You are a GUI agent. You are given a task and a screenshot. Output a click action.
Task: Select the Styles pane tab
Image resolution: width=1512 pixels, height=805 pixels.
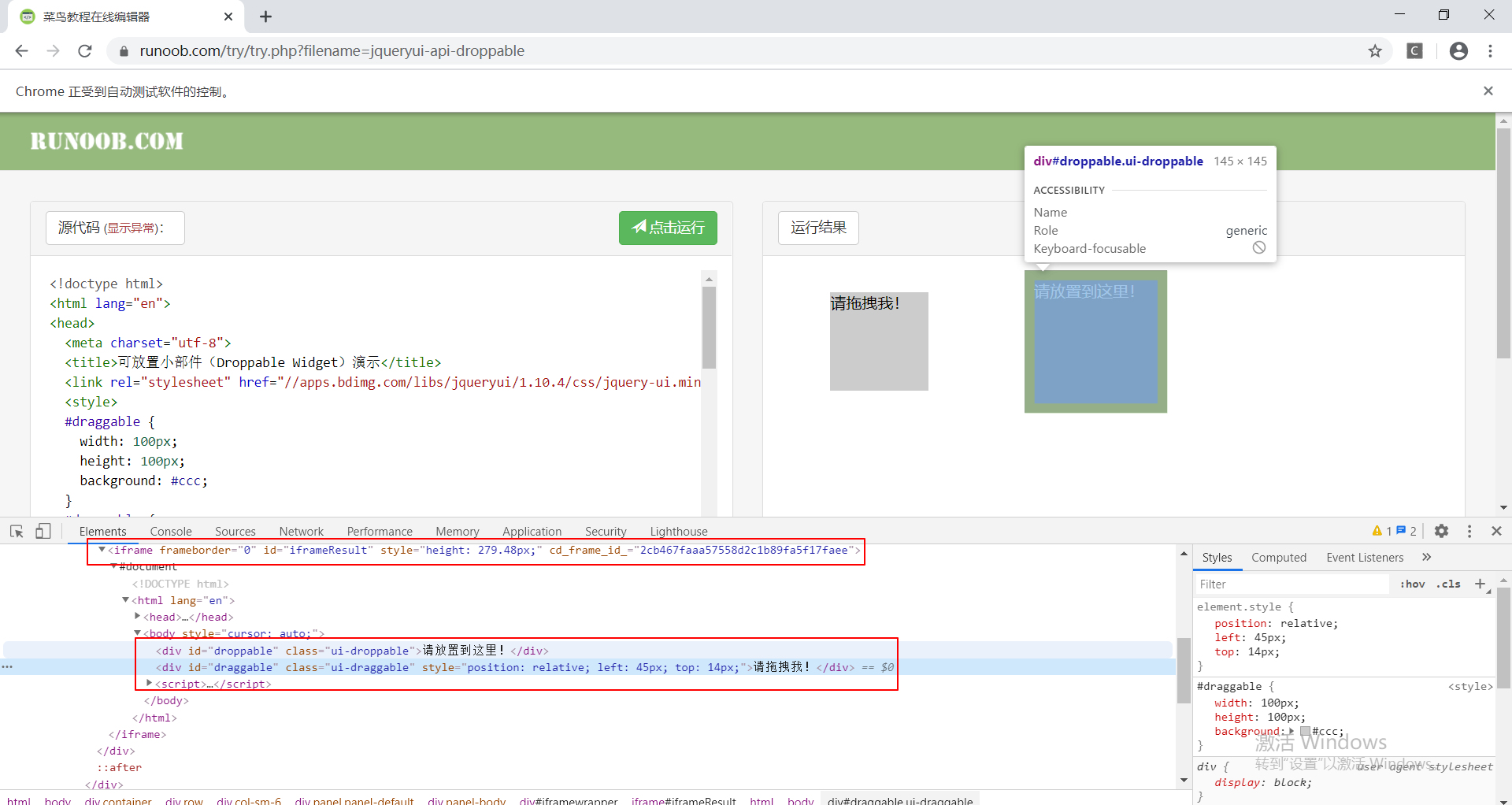point(1217,558)
